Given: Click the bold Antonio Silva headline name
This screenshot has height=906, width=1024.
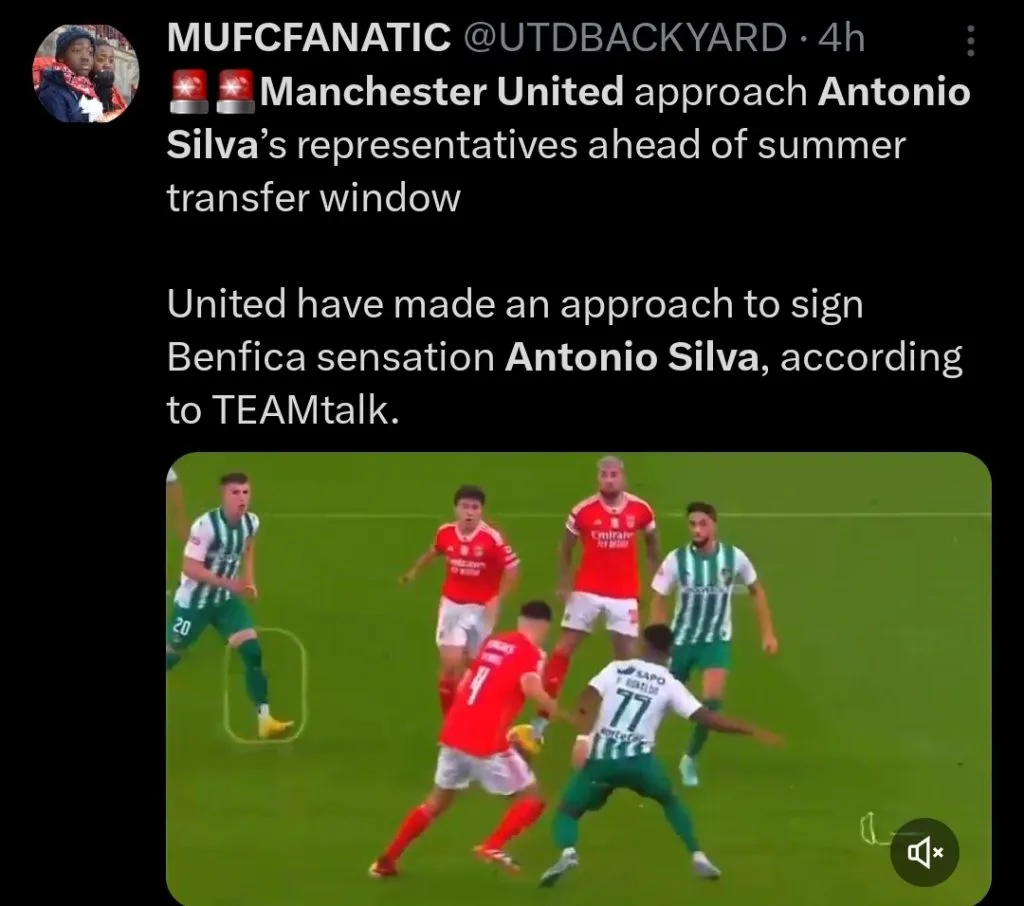Looking at the screenshot, I should 568,118.
